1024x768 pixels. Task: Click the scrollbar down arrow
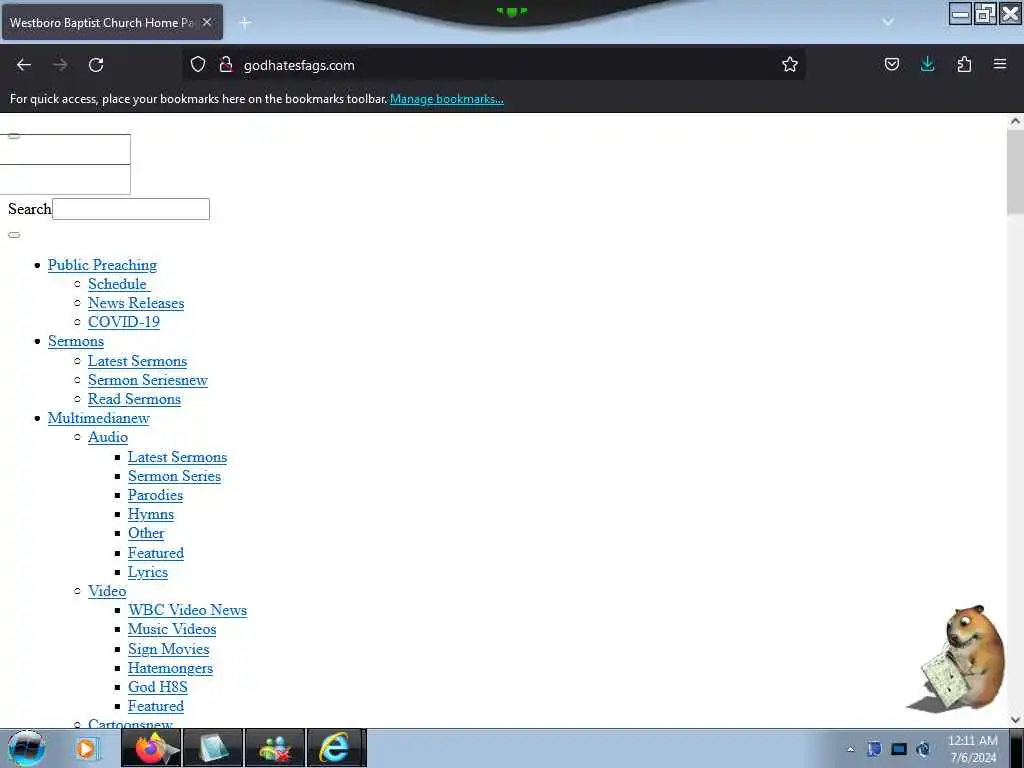tap(1015, 720)
